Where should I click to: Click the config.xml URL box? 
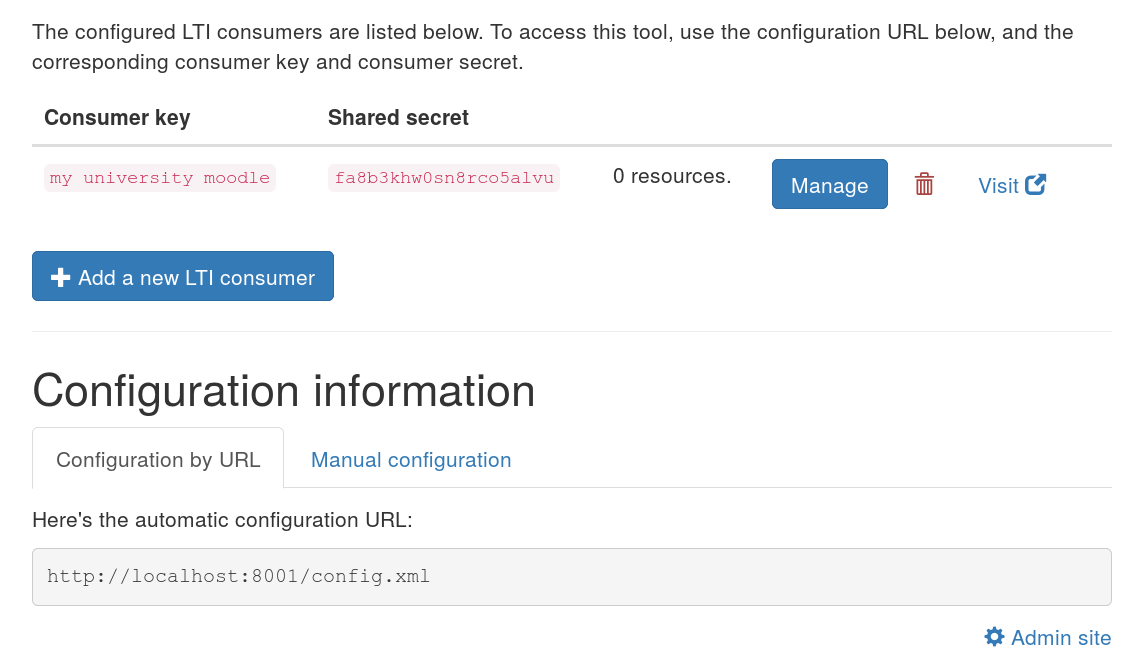point(572,577)
